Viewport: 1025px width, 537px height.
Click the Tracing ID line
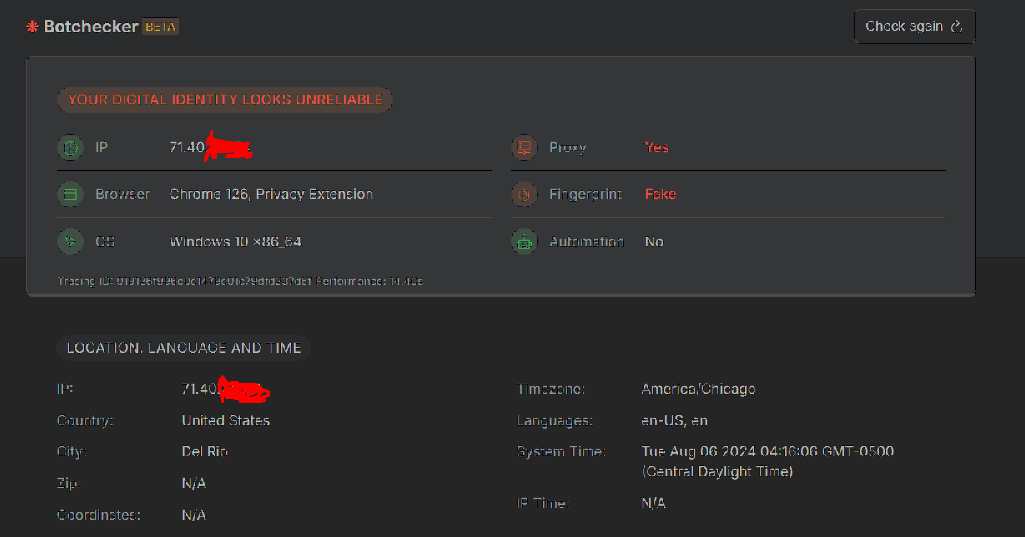[x=240, y=281]
